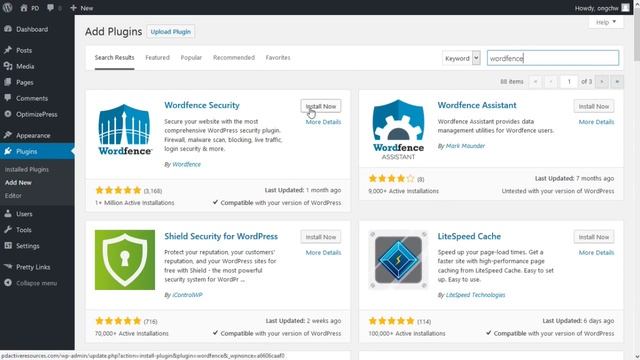Click the Upload Plugin button
This screenshot has width=640, height=360.
171,31
